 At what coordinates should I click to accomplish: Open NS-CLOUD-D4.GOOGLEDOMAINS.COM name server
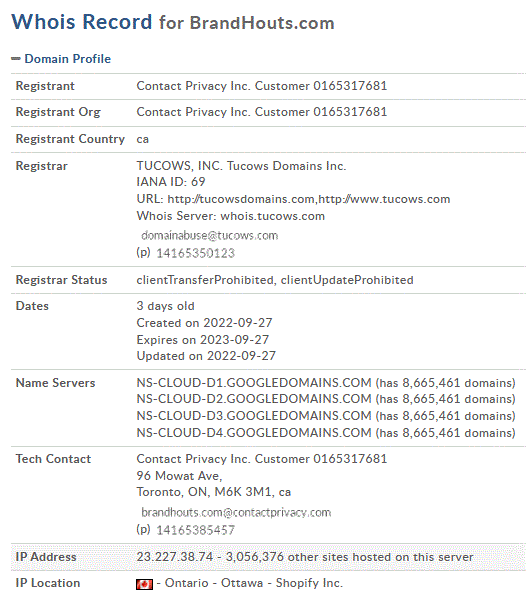pos(254,433)
